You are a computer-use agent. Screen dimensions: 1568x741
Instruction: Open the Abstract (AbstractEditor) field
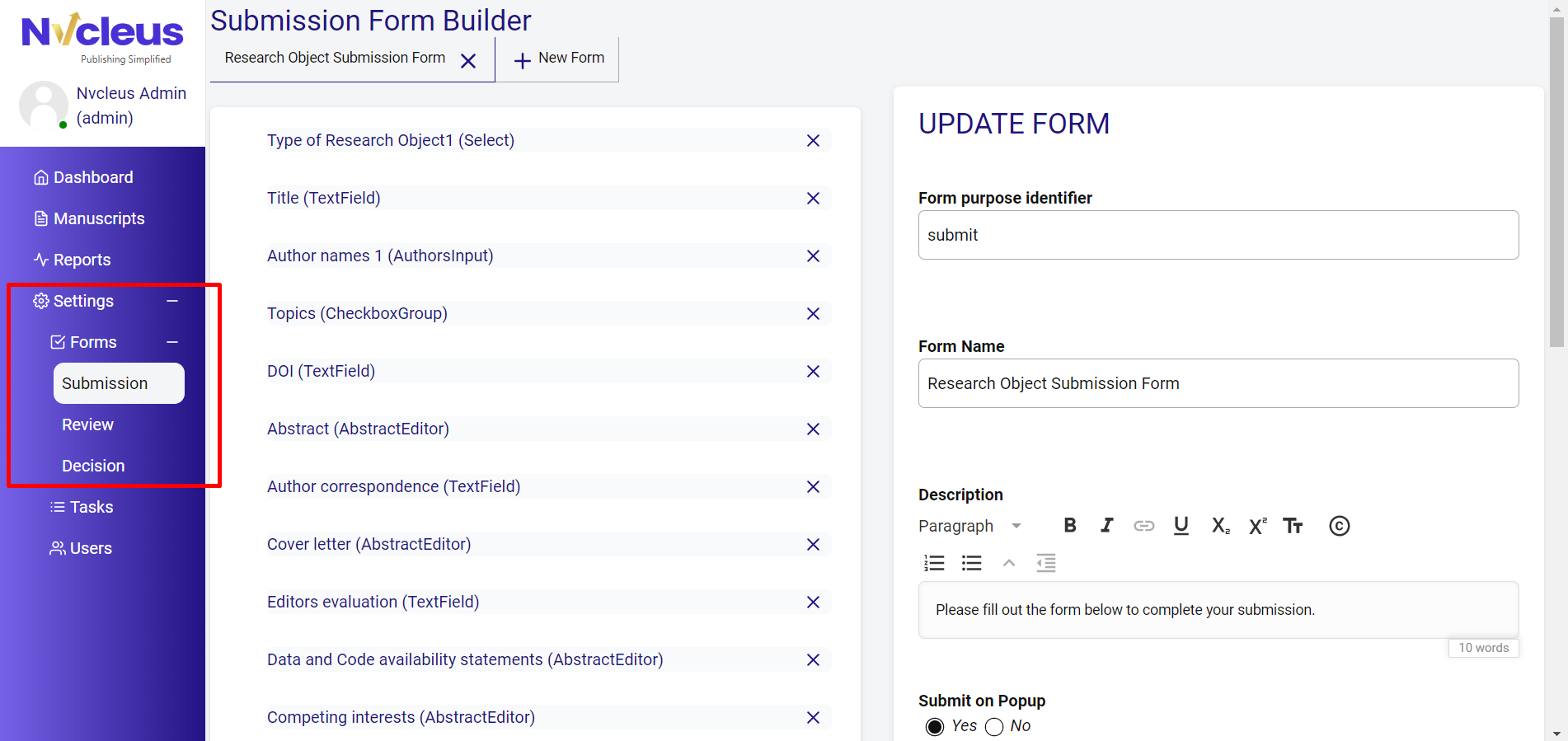tap(358, 429)
